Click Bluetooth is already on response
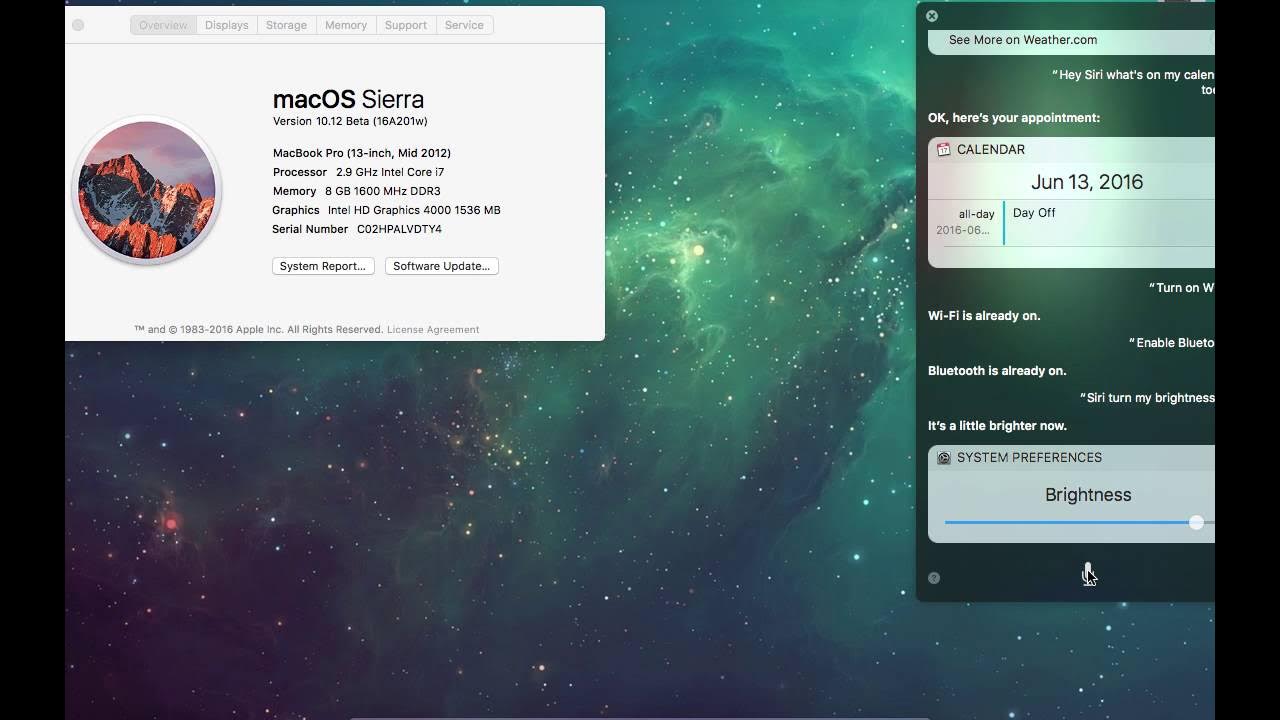Screen dimensions: 1280x720 997,371
